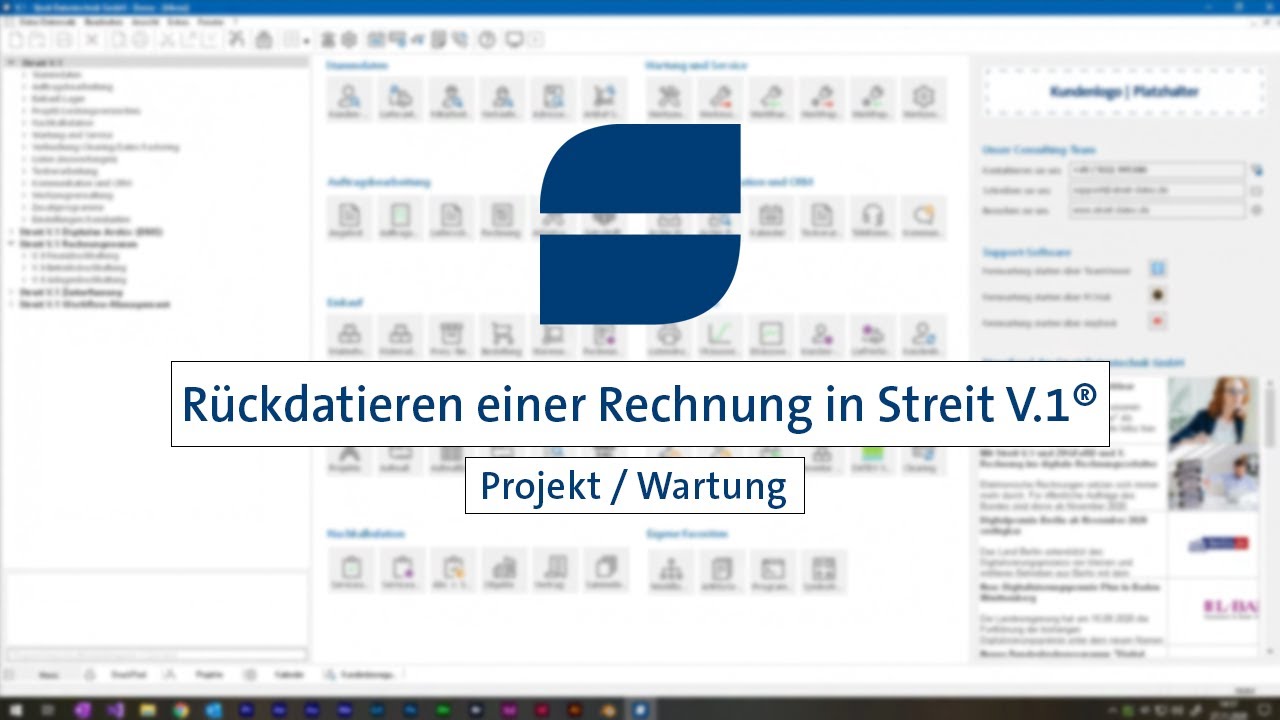Click the news photo of woman with glasses
The width and height of the screenshot is (1280, 720).
[x=1213, y=410]
